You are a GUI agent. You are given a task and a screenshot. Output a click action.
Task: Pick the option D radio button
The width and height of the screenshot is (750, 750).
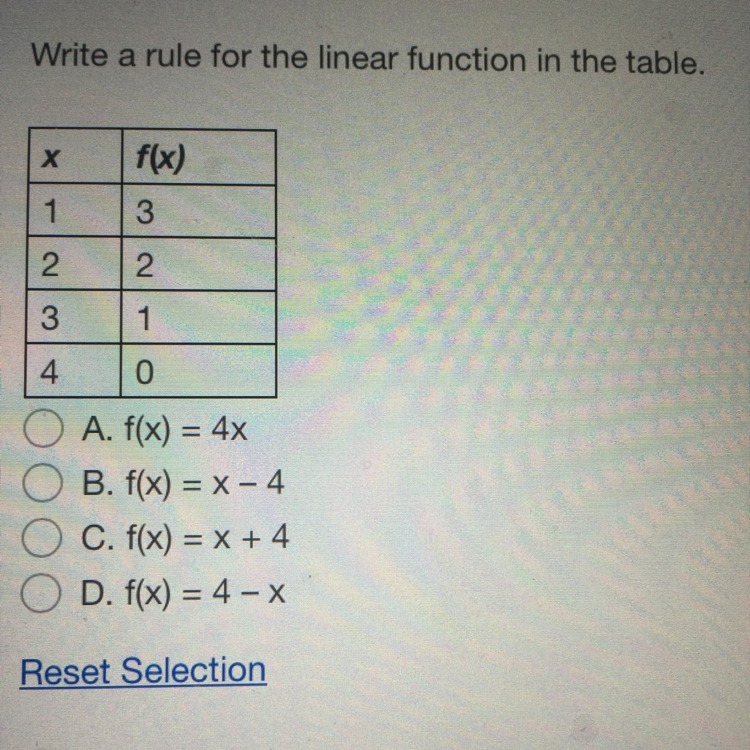tap(41, 593)
